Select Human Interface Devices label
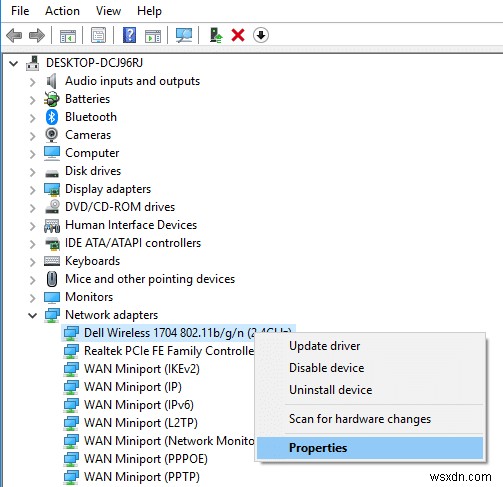This screenshot has width=503, height=487. pyautogui.click(x=131, y=225)
